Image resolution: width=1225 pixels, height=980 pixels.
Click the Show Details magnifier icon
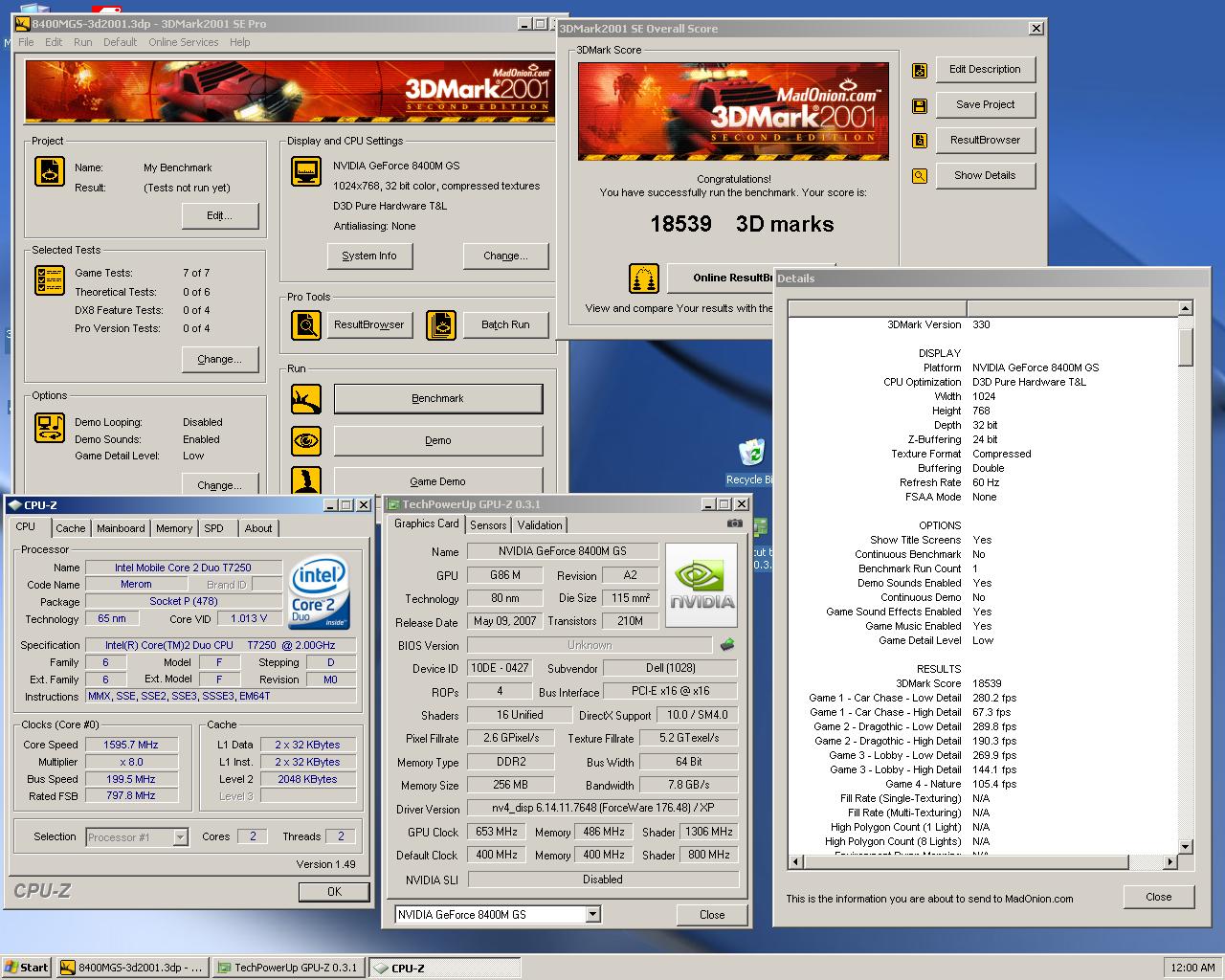click(920, 176)
